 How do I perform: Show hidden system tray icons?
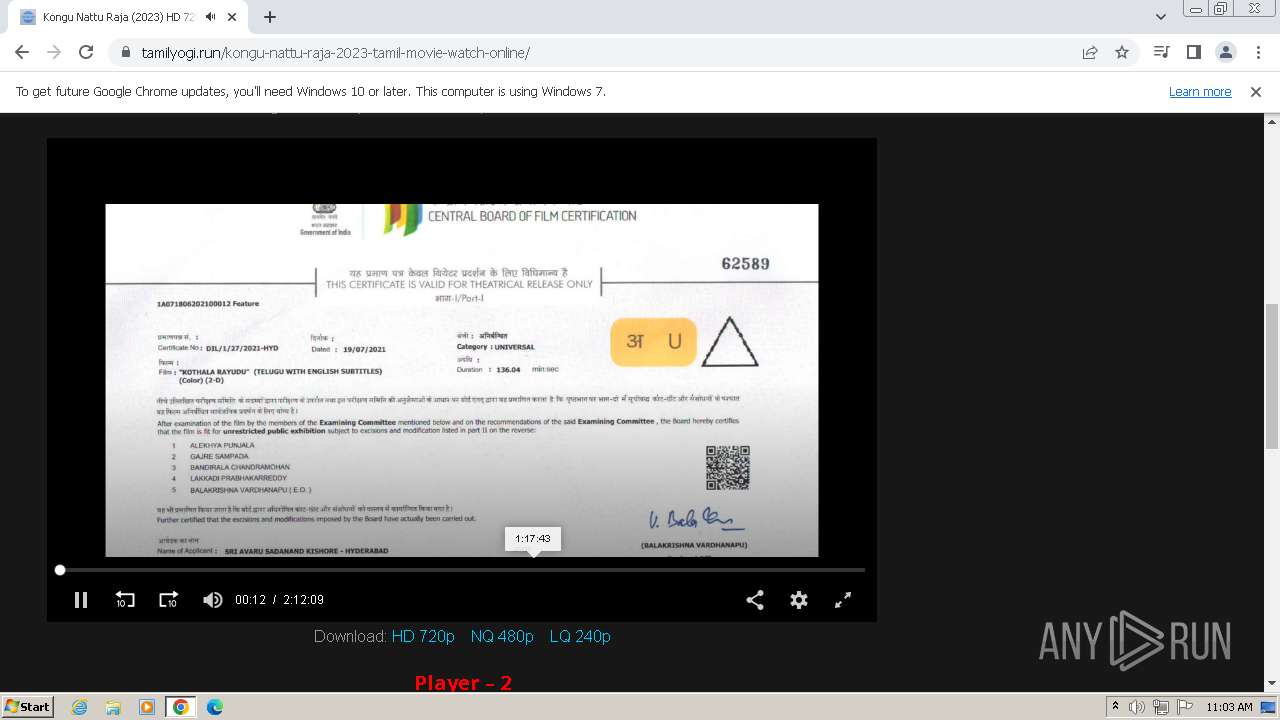coord(1115,707)
